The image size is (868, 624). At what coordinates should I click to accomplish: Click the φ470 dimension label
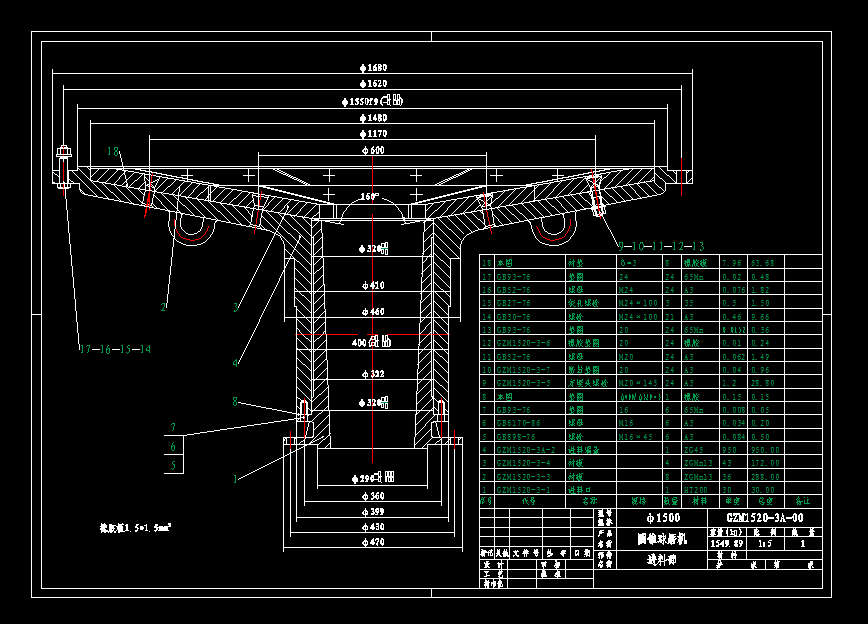pyautogui.click(x=373, y=542)
